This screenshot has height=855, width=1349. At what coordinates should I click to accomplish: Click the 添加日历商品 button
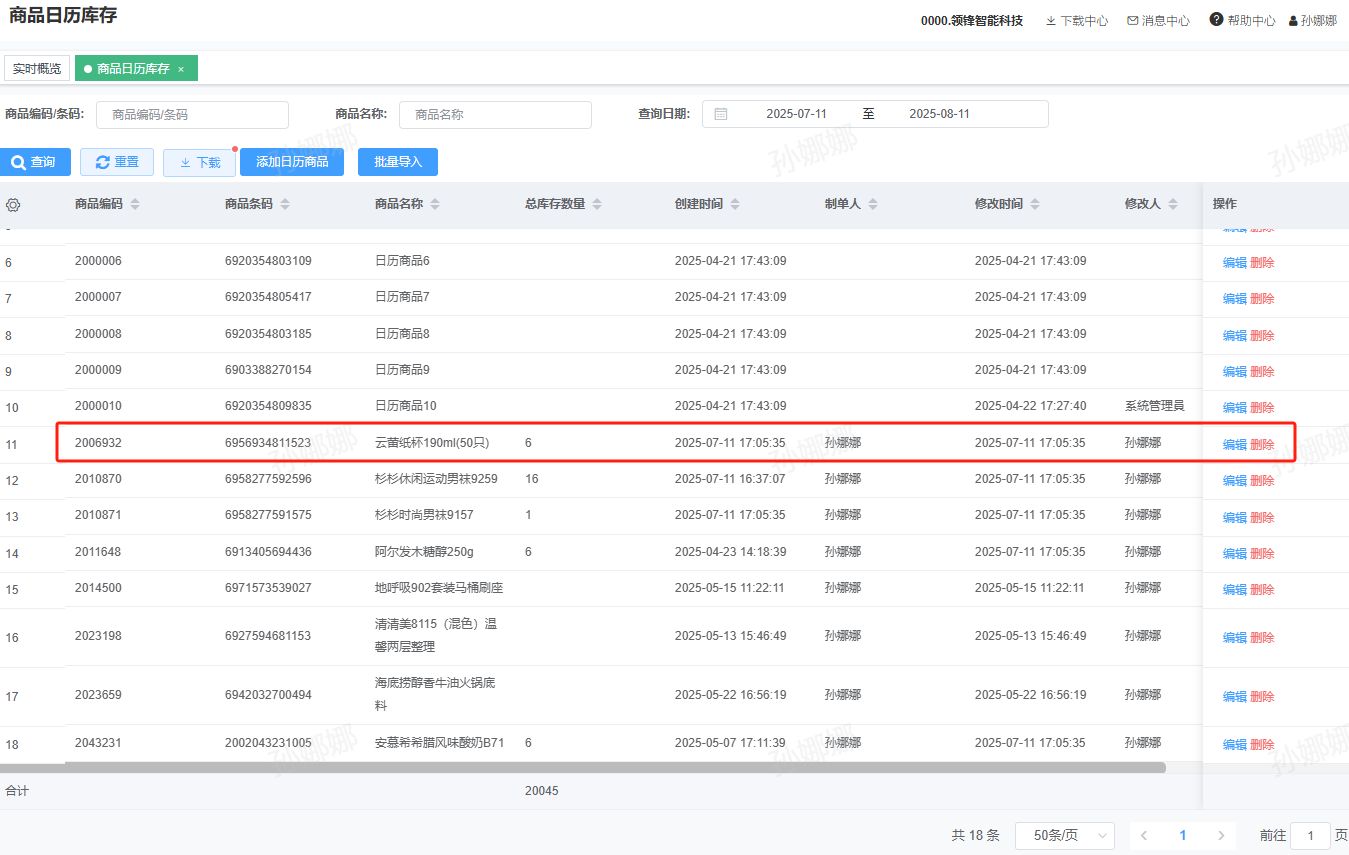click(292, 162)
